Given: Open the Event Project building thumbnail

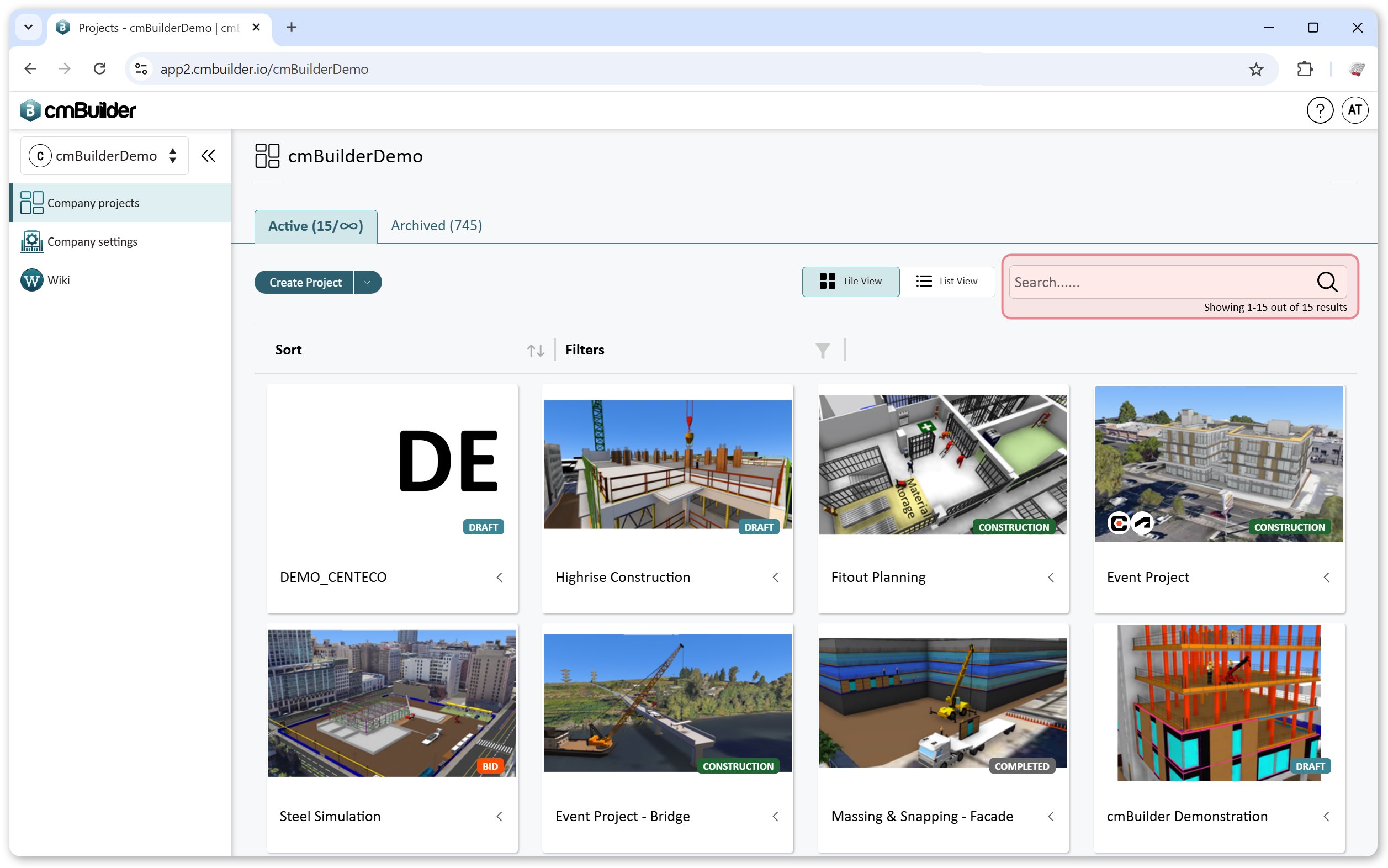Looking at the screenshot, I should tap(1218, 464).
